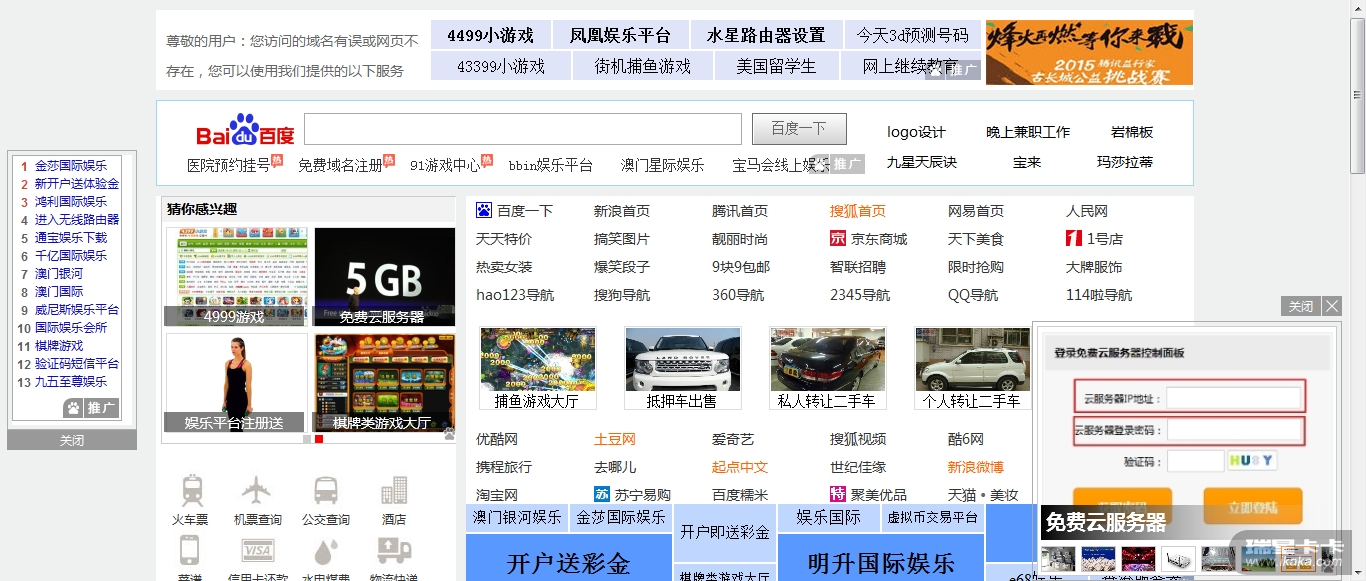Click the 验证码 captcha input field
This screenshot has width=1366, height=581.
click(1195, 461)
